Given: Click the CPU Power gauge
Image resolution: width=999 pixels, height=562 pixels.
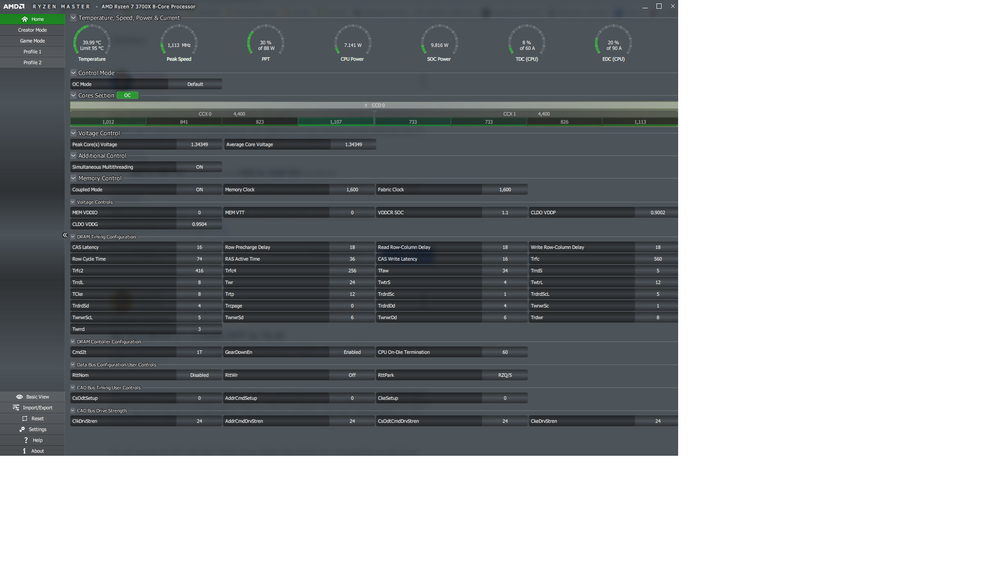Looking at the screenshot, I should coord(352,43).
